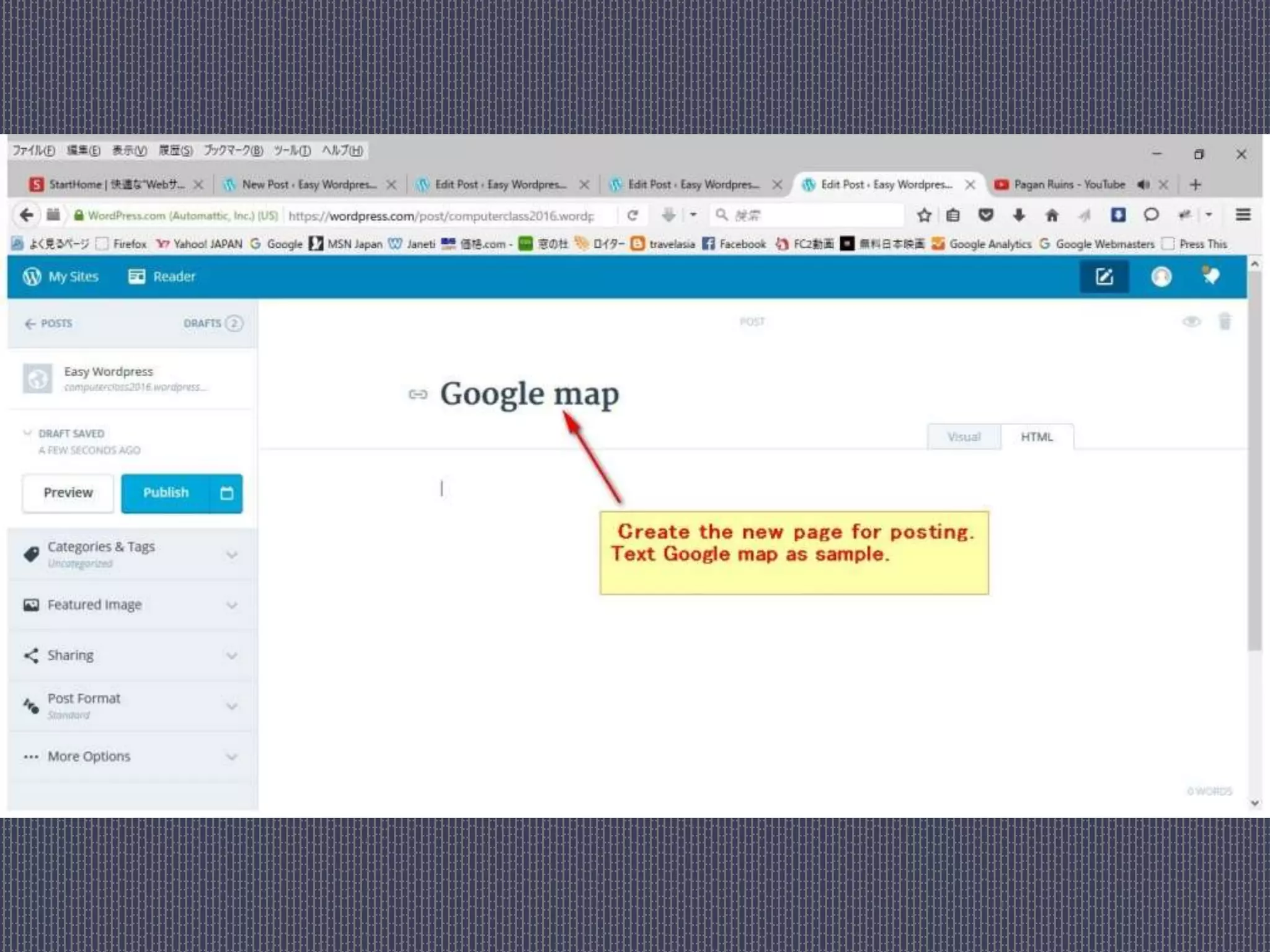Click the downloads arrow icon
Screen dimensions: 1270x952
point(1018,215)
